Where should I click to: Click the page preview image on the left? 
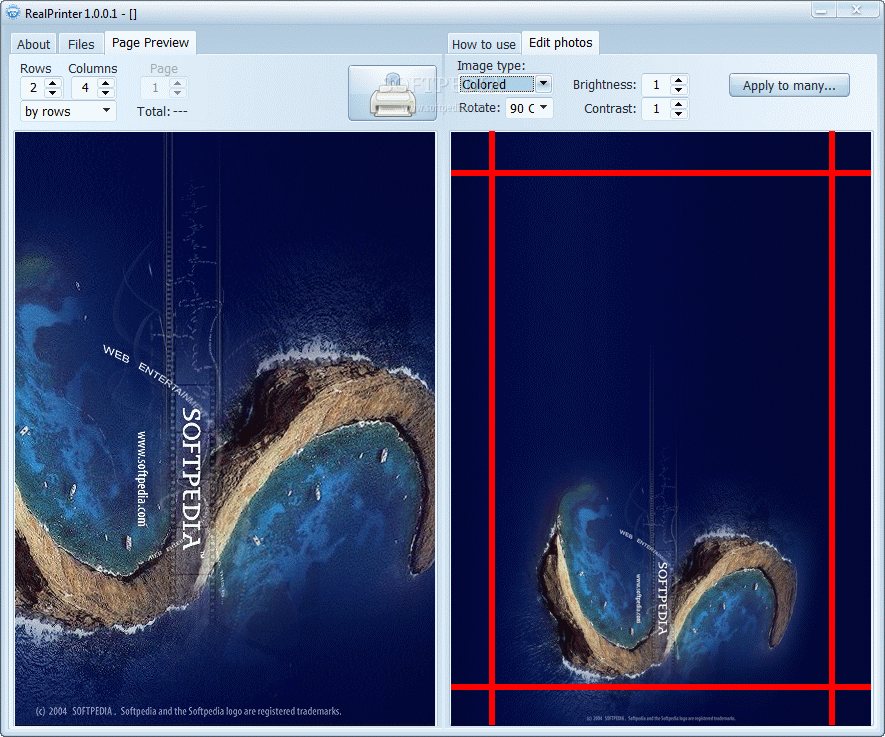coord(225,429)
